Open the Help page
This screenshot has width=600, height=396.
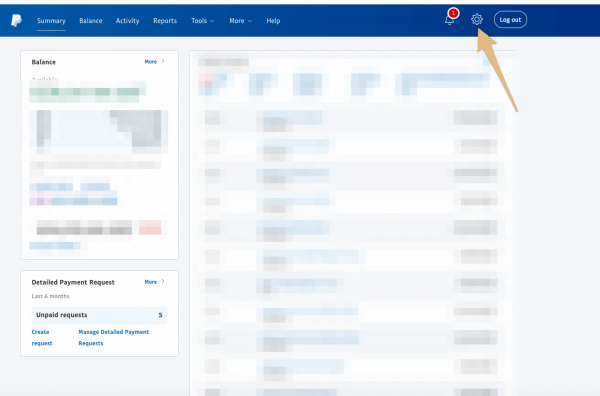tap(273, 21)
